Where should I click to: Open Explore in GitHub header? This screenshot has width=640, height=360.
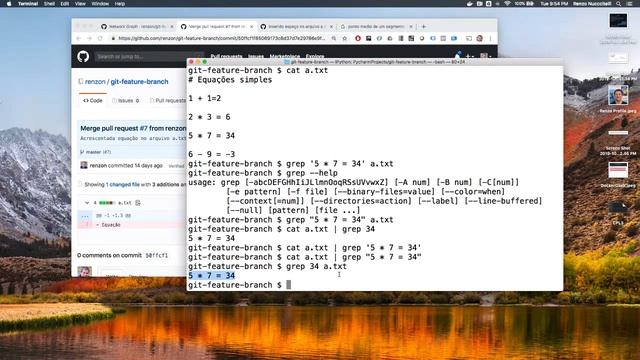point(315,56)
